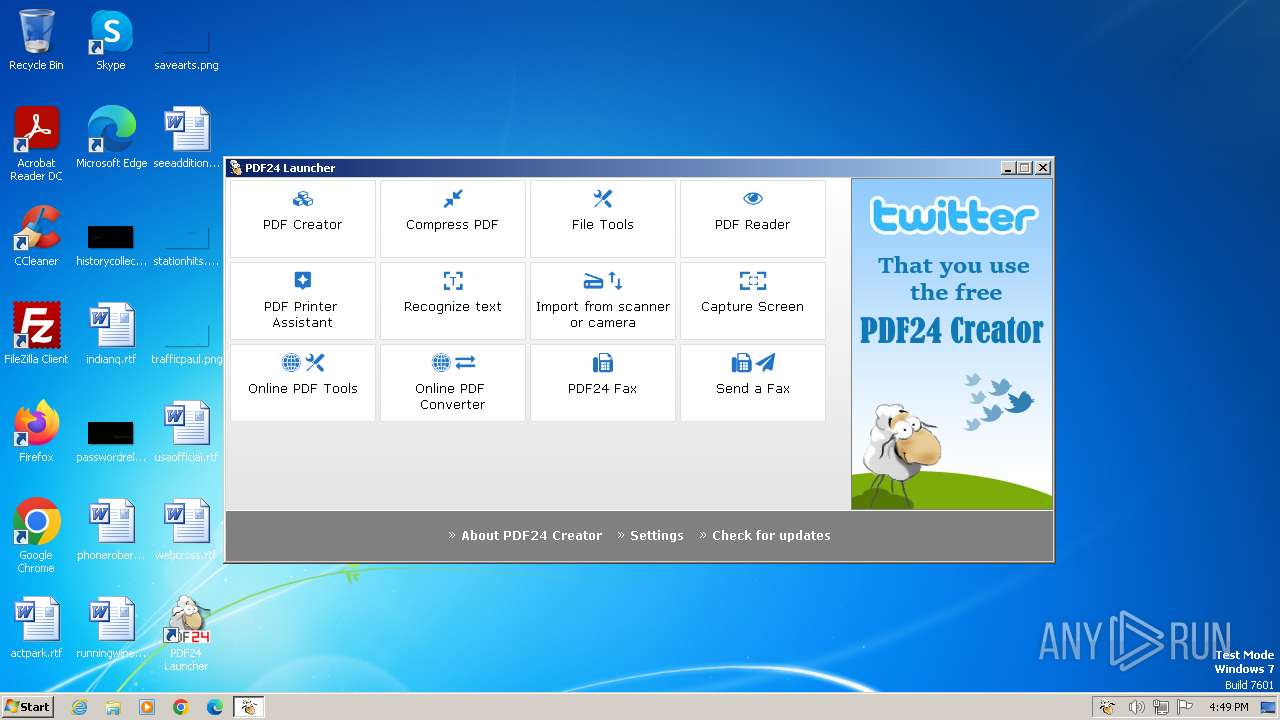Open Settings link in launcher footer

tap(657, 535)
